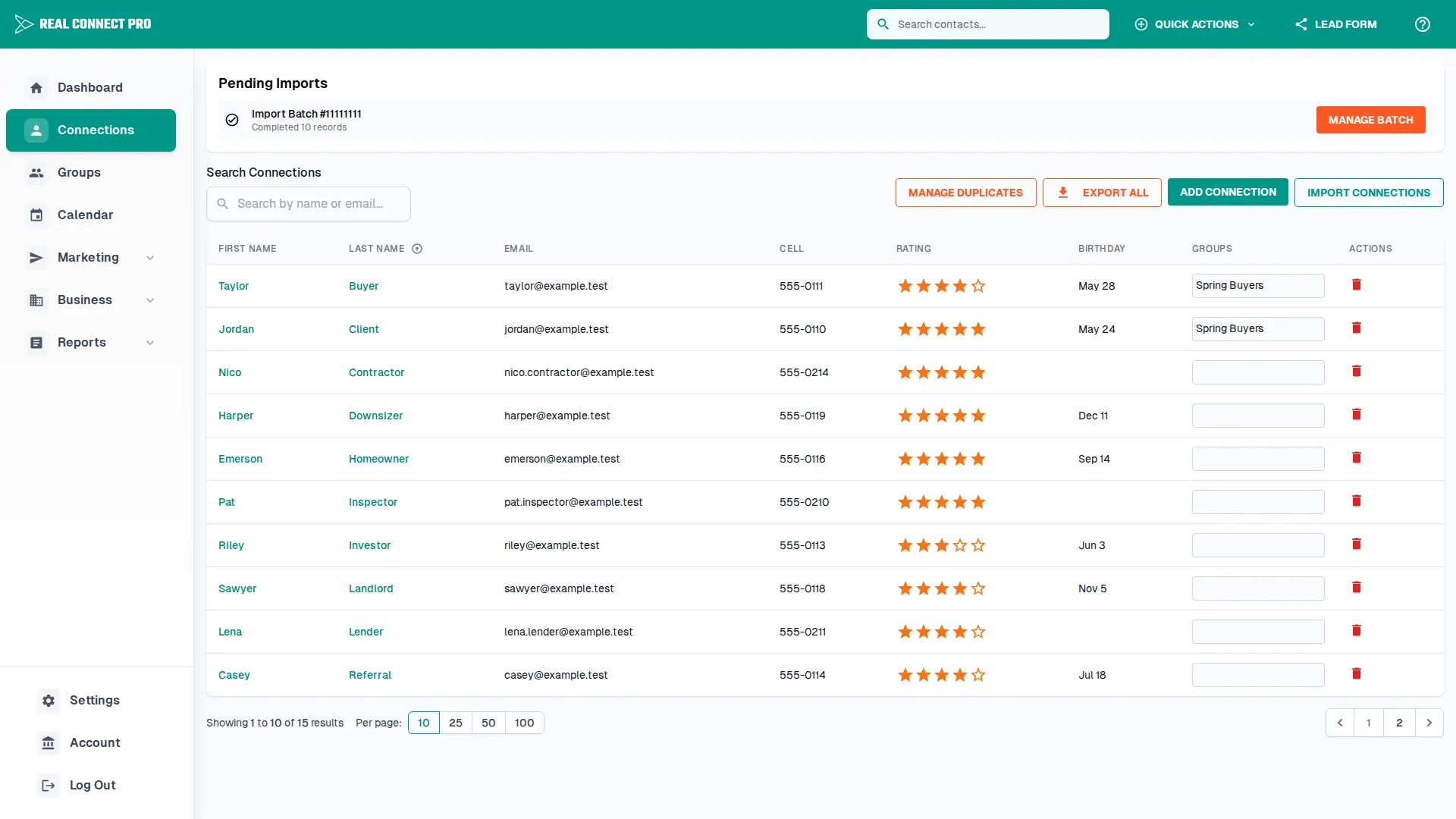The height and width of the screenshot is (819, 1456).
Task: Click the sort icon beside Last Name
Action: coord(417,249)
